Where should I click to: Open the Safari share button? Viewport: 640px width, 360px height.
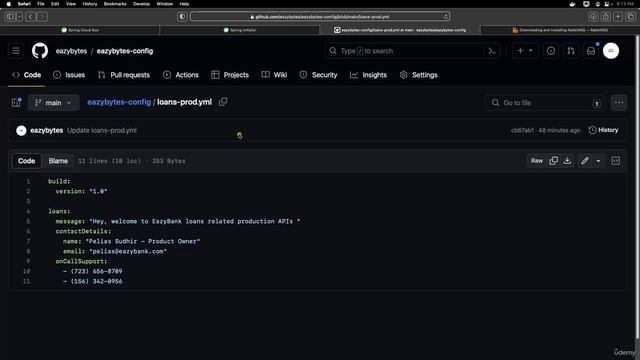pyautogui.click(x=606, y=17)
